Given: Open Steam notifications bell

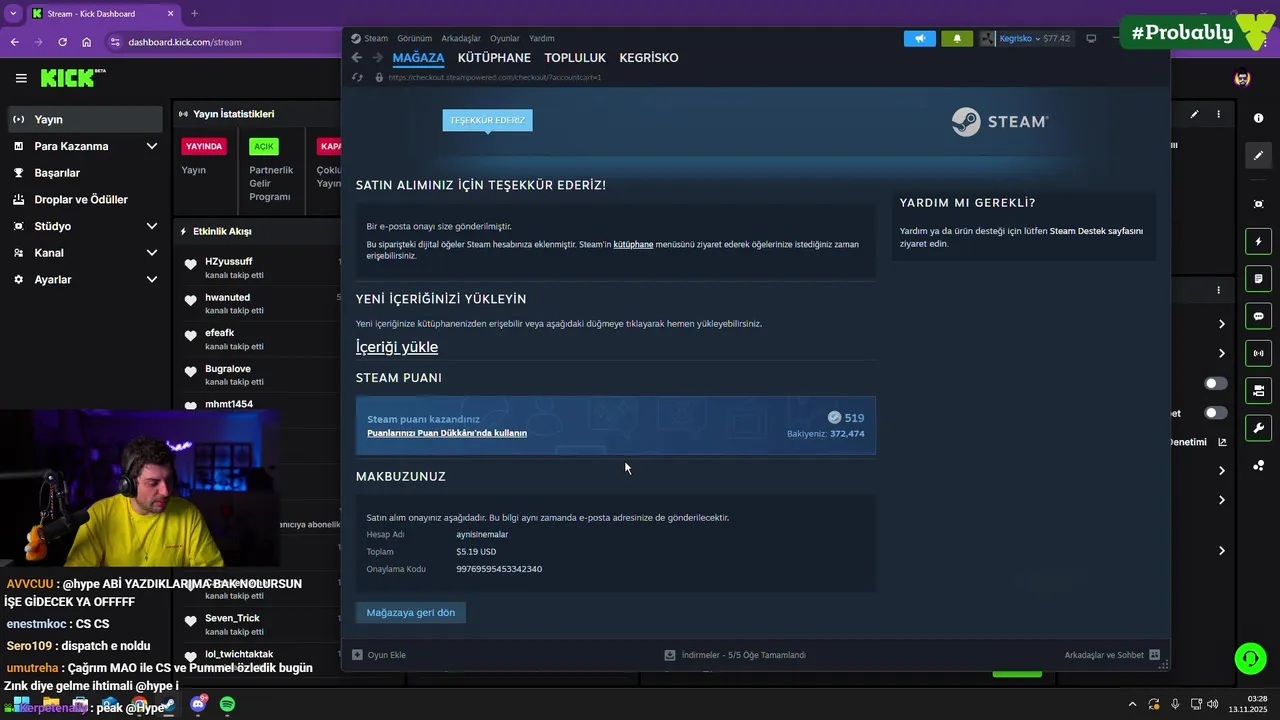Looking at the screenshot, I should coord(957,38).
